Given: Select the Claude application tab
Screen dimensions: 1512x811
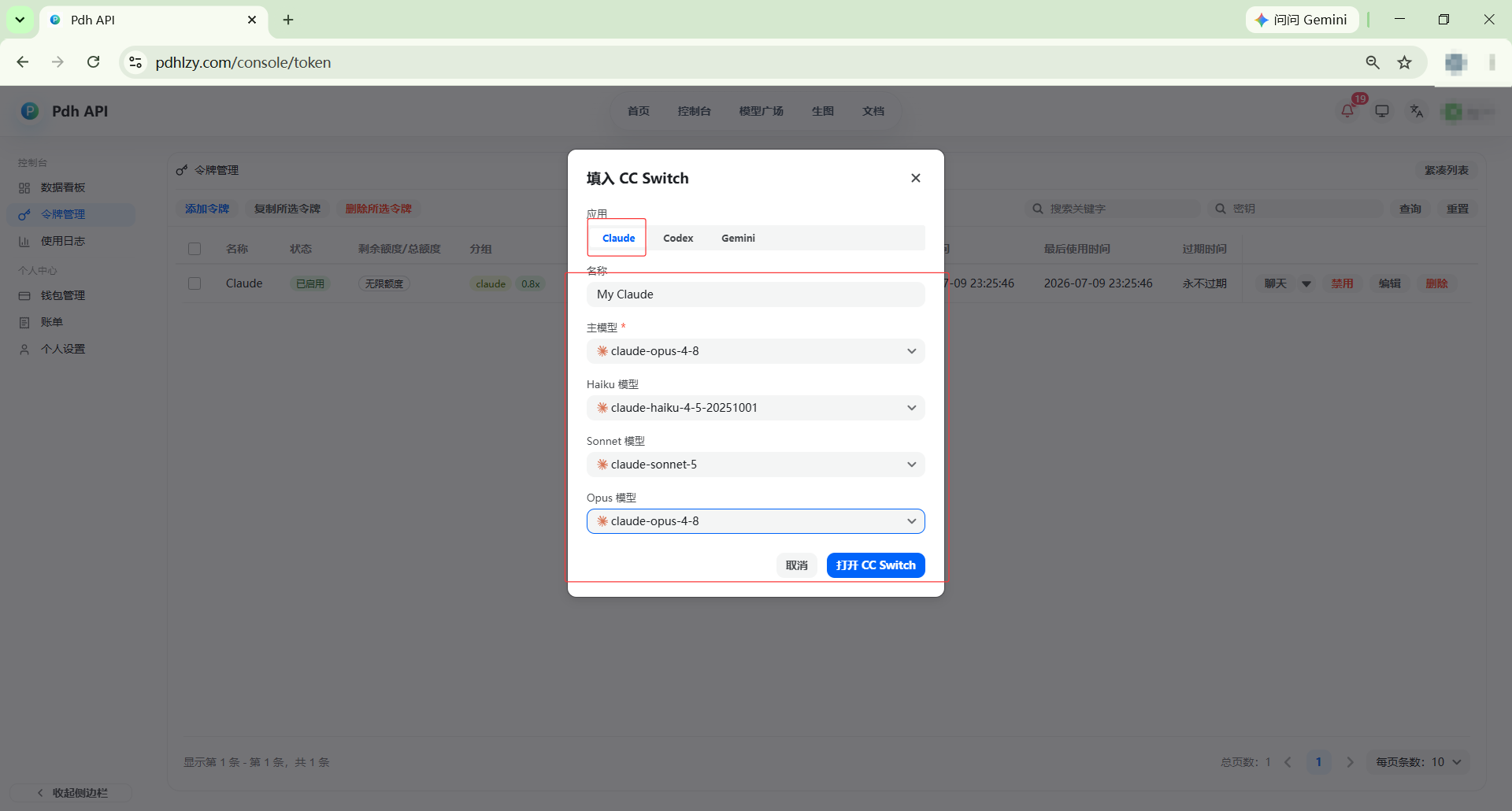Looking at the screenshot, I should (x=618, y=238).
